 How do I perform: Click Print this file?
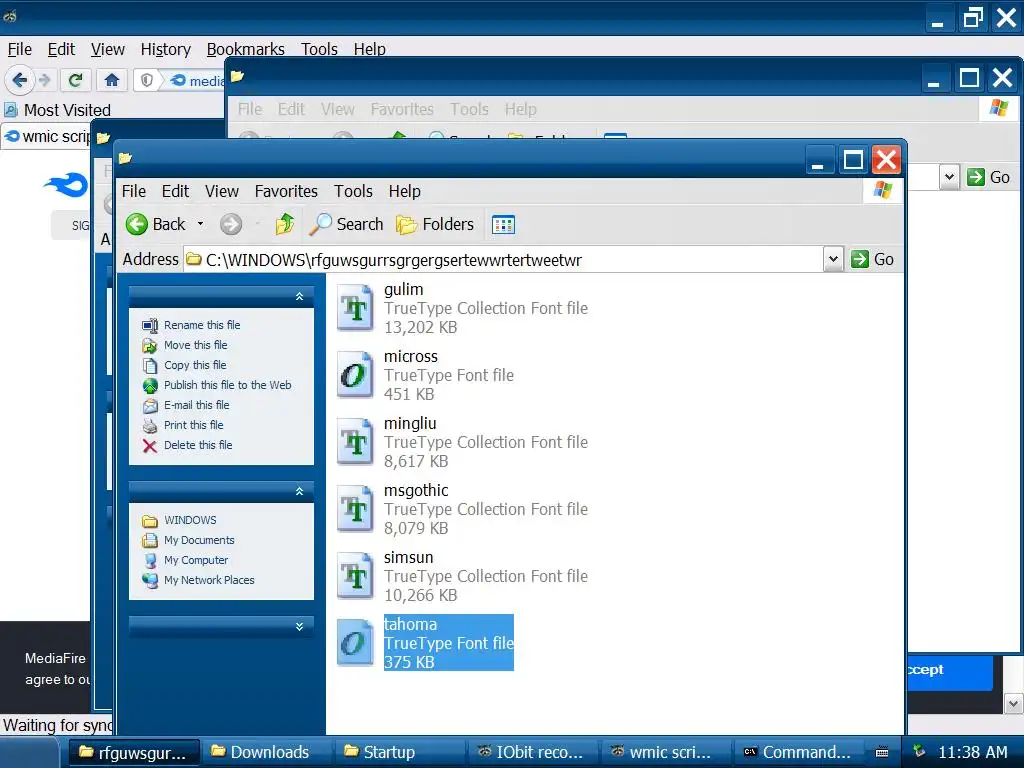[x=193, y=425]
